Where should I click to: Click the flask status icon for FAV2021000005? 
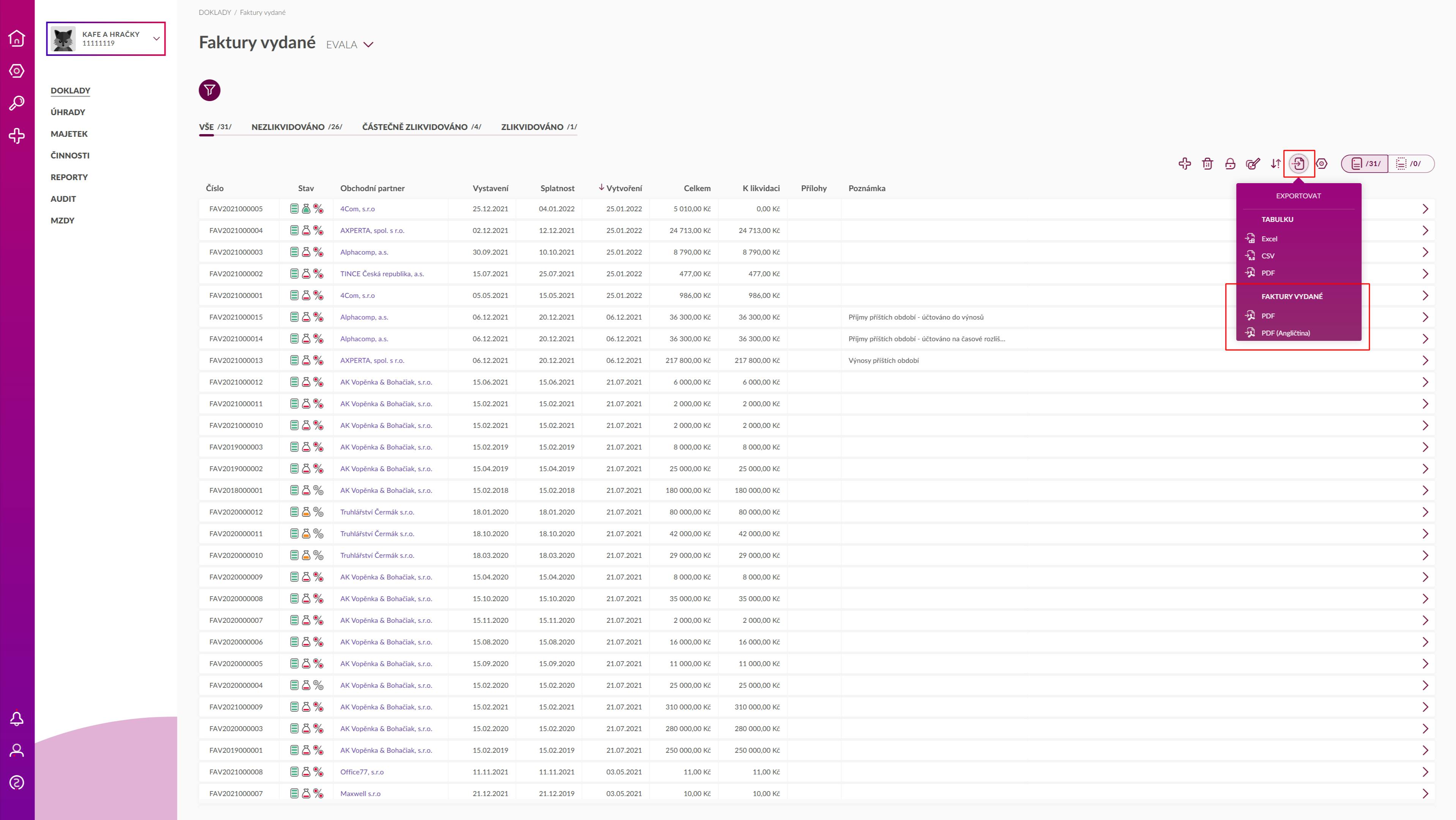click(306, 209)
